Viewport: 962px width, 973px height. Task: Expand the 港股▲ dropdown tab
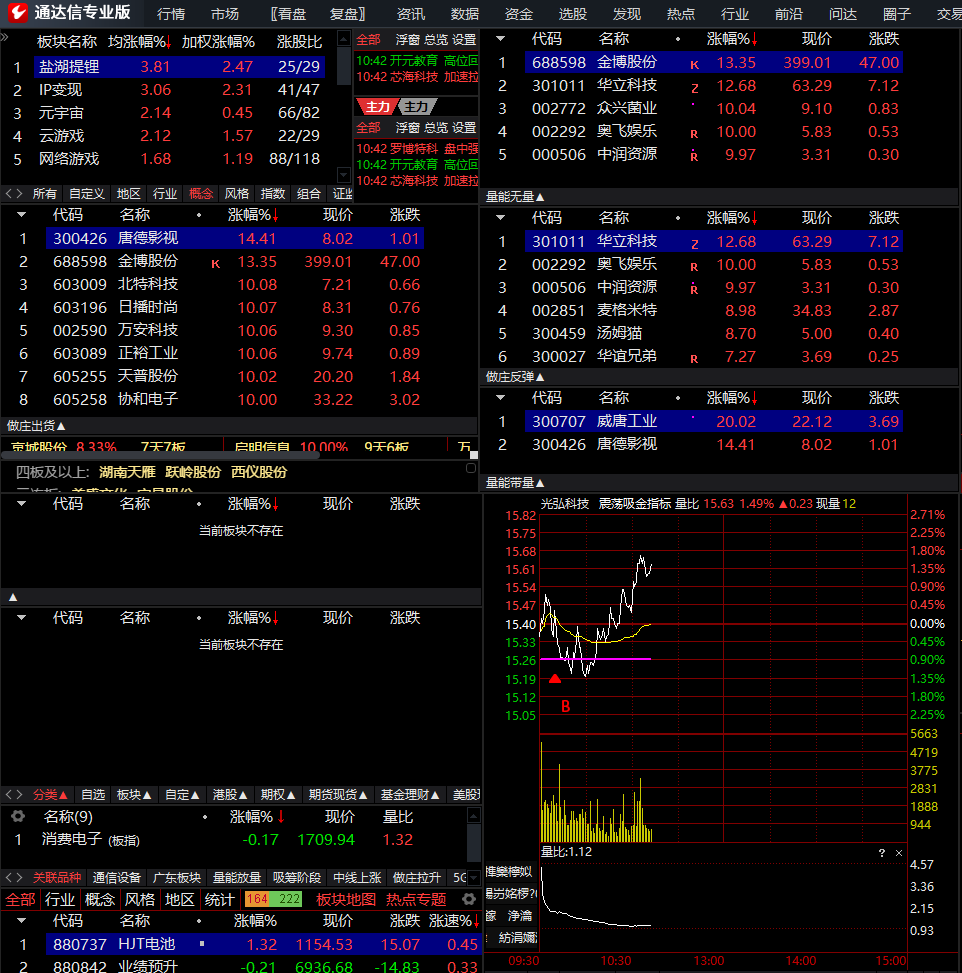(x=230, y=795)
